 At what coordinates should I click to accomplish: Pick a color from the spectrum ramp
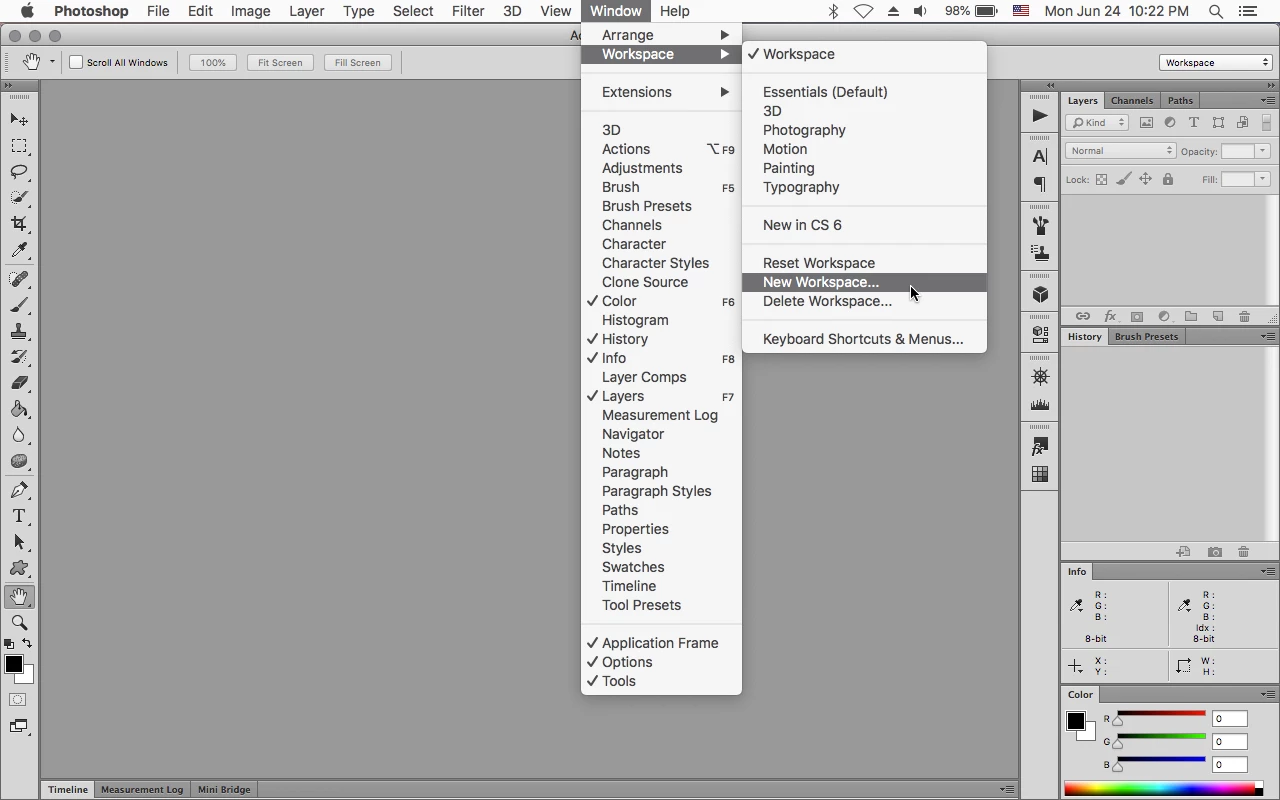click(x=1159, y=790)
